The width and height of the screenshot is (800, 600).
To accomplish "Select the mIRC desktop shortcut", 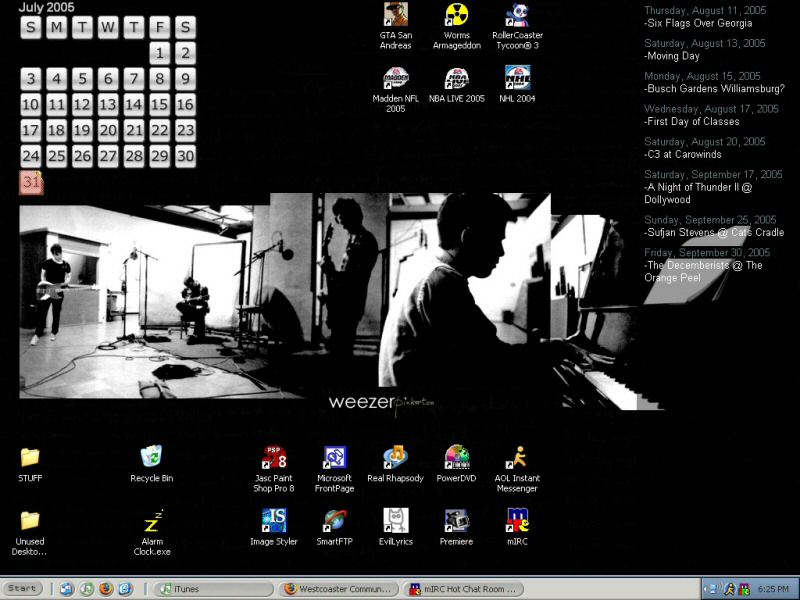I will (x=517, y=527).
